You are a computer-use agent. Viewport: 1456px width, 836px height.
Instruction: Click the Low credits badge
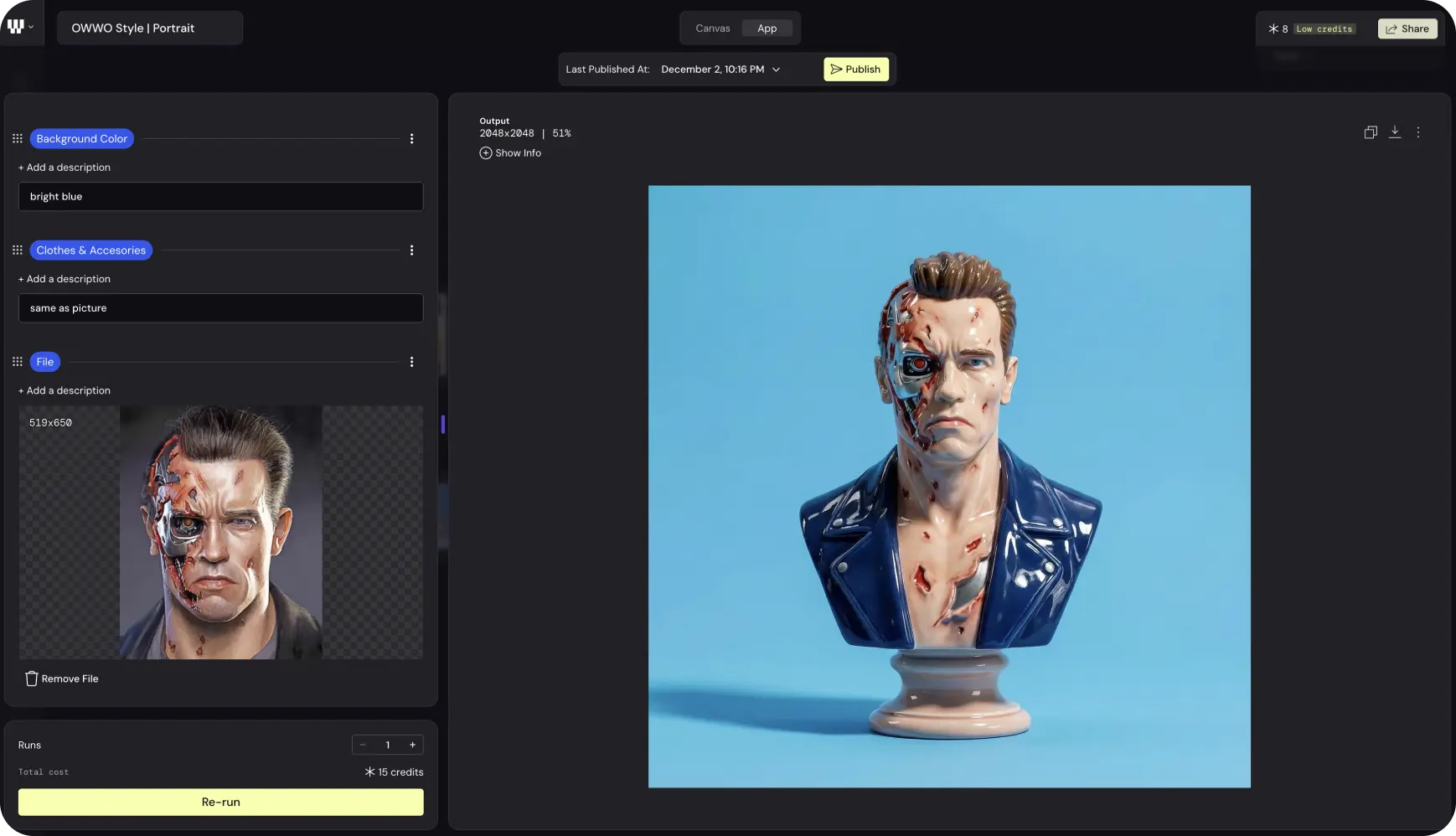pyautogui.click(x=1324, y=29)
